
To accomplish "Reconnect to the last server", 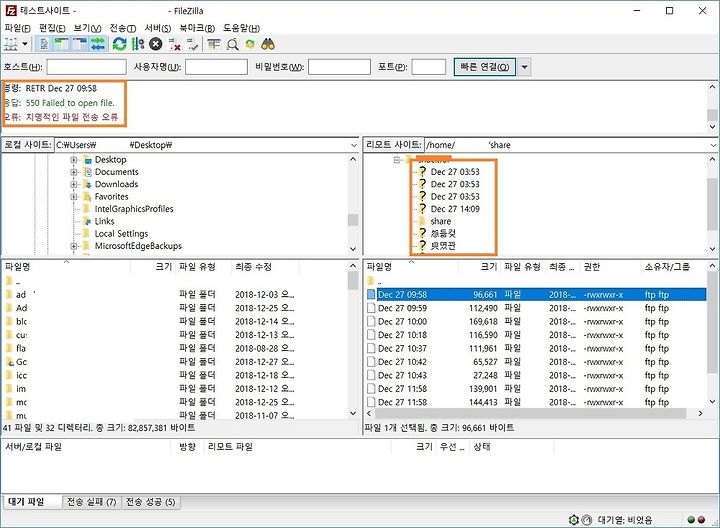I will click(x=192, y=45).
